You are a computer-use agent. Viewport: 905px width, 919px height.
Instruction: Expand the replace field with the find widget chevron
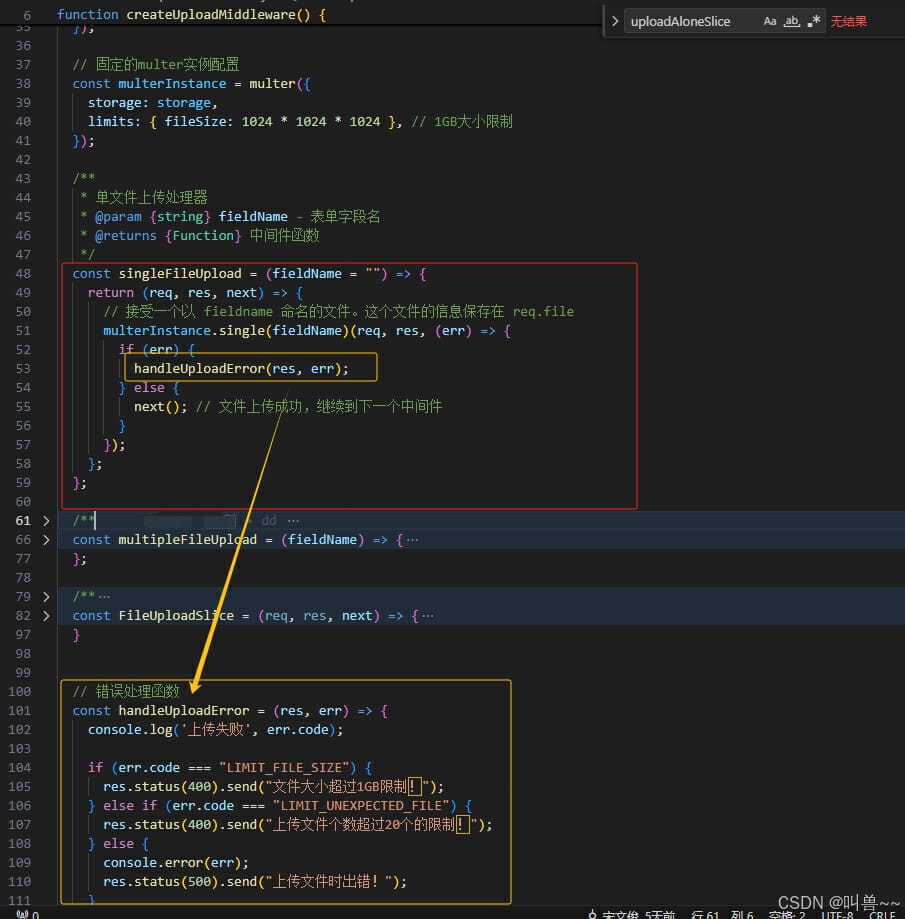[x=614, y=21]
